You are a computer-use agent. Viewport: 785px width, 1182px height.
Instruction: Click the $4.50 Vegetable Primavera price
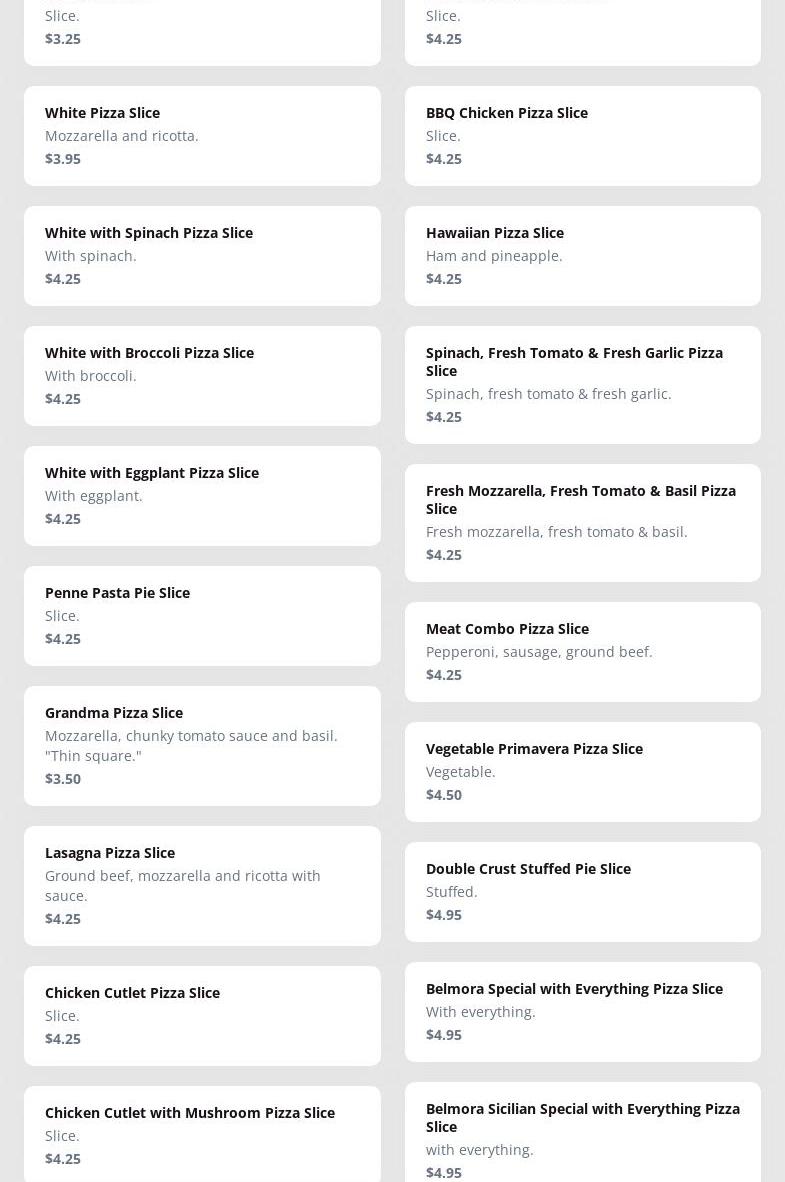pos(444,794)
